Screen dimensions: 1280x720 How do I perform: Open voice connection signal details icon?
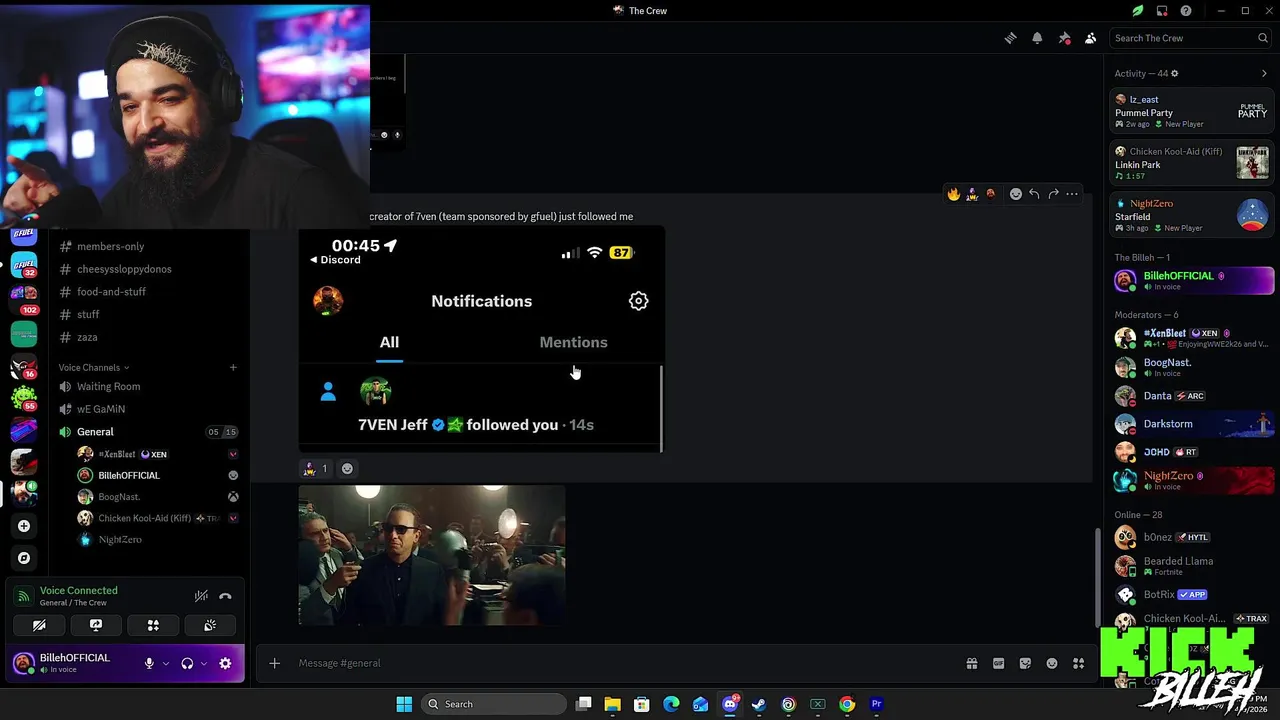tap(23, 596)
